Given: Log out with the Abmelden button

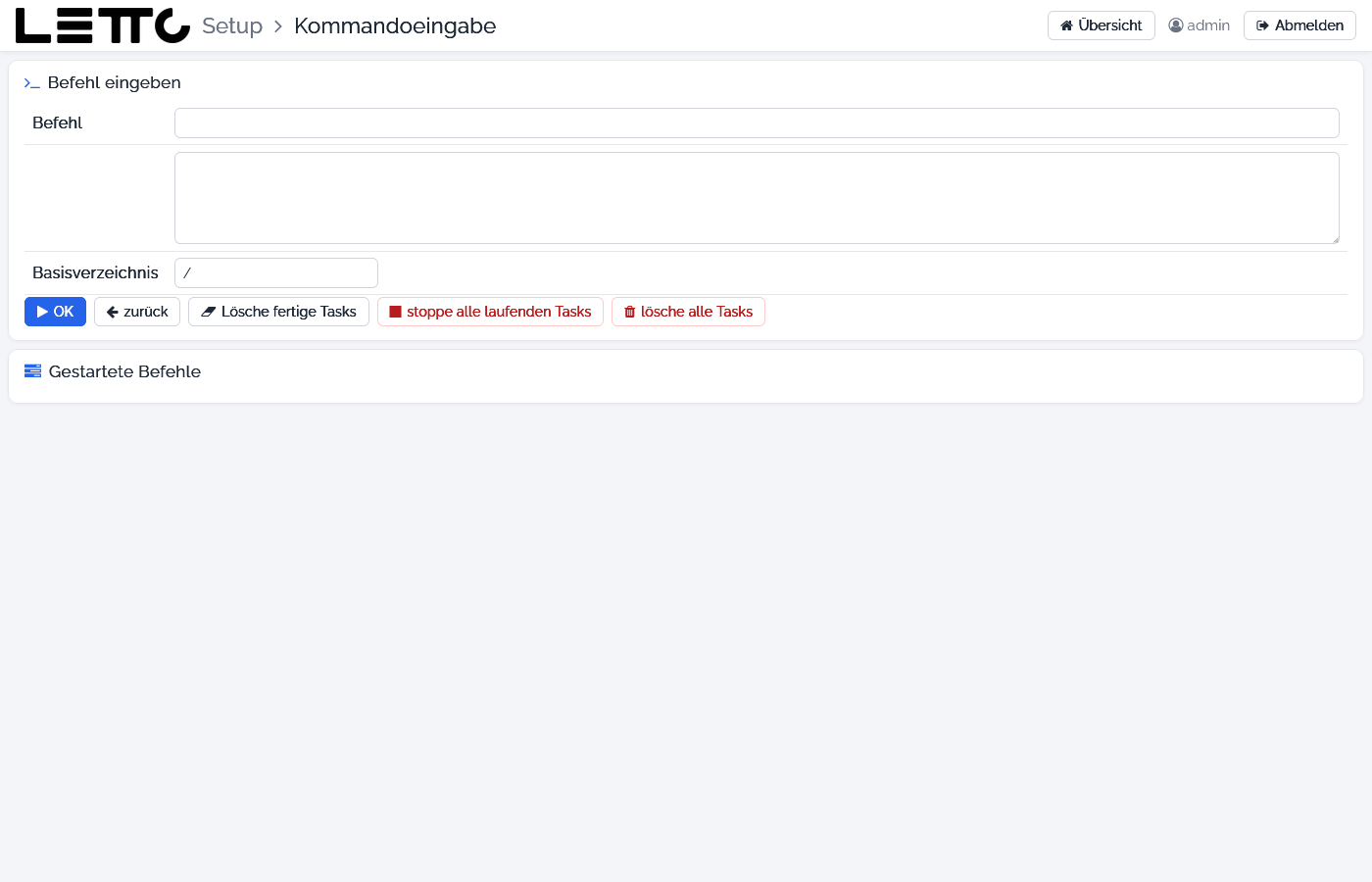Looking at the screenshot, I should (x=1299, y=25).
